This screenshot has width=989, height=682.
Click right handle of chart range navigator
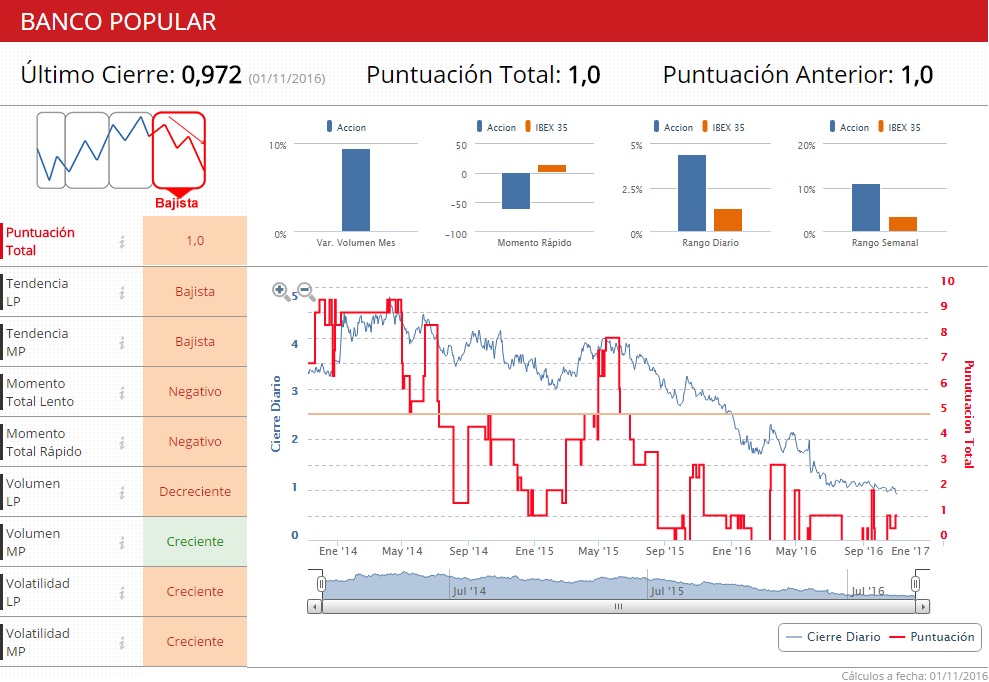(915, 584)
